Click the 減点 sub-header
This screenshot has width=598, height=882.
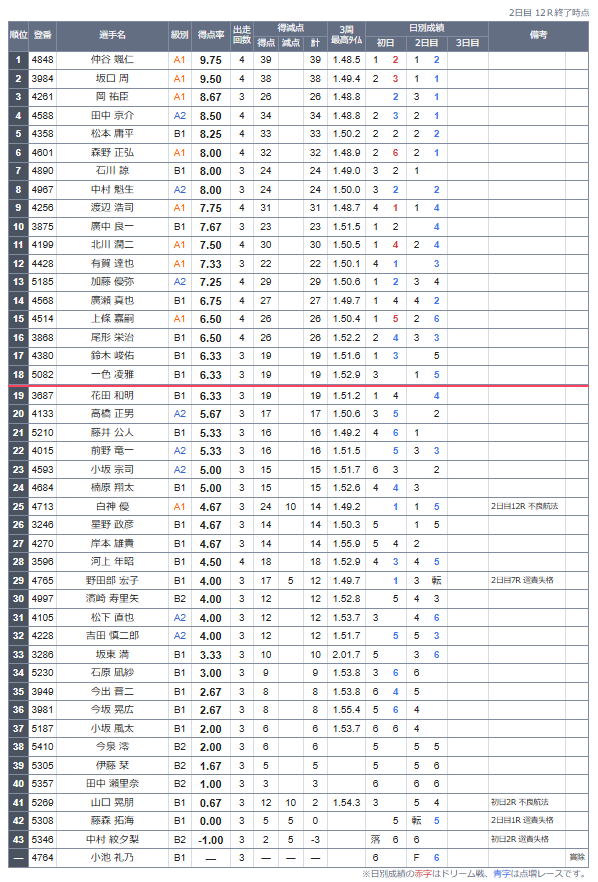coord(290,43)
